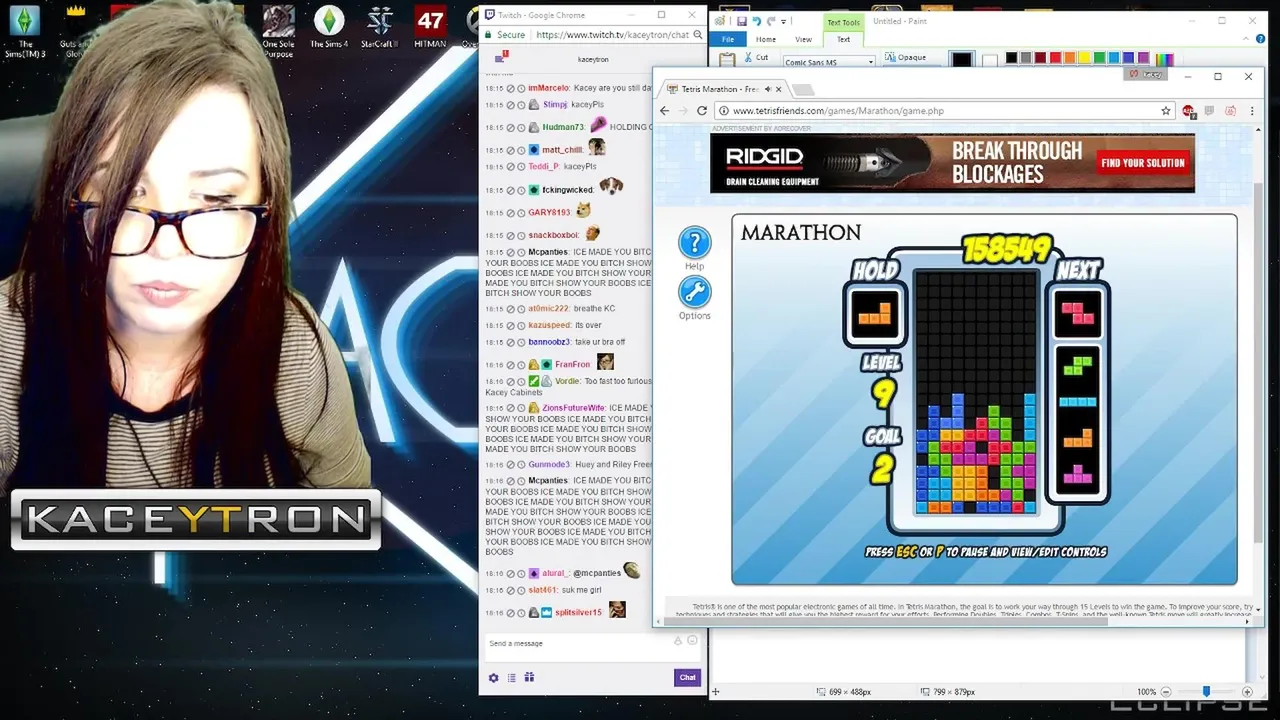
Task: Click username Hudman73 in chat
Action: 563,127
